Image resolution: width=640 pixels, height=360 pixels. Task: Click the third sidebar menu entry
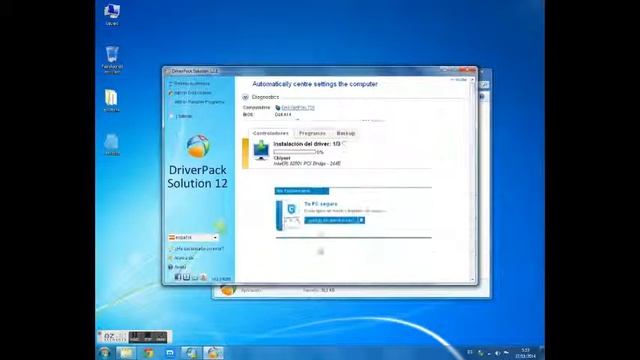(x=199, y=102)
